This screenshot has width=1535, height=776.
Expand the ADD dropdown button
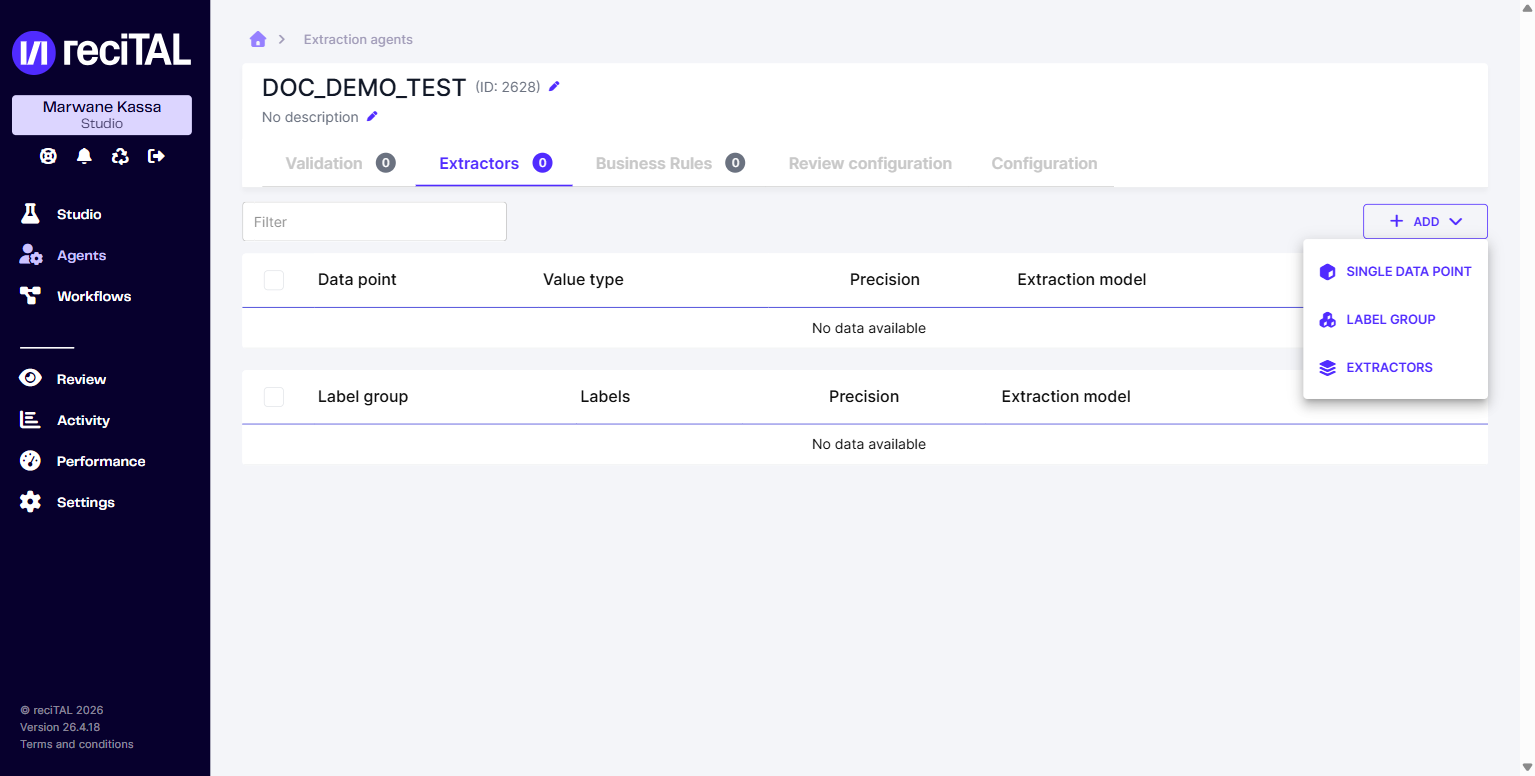[x=1425, y=221]
